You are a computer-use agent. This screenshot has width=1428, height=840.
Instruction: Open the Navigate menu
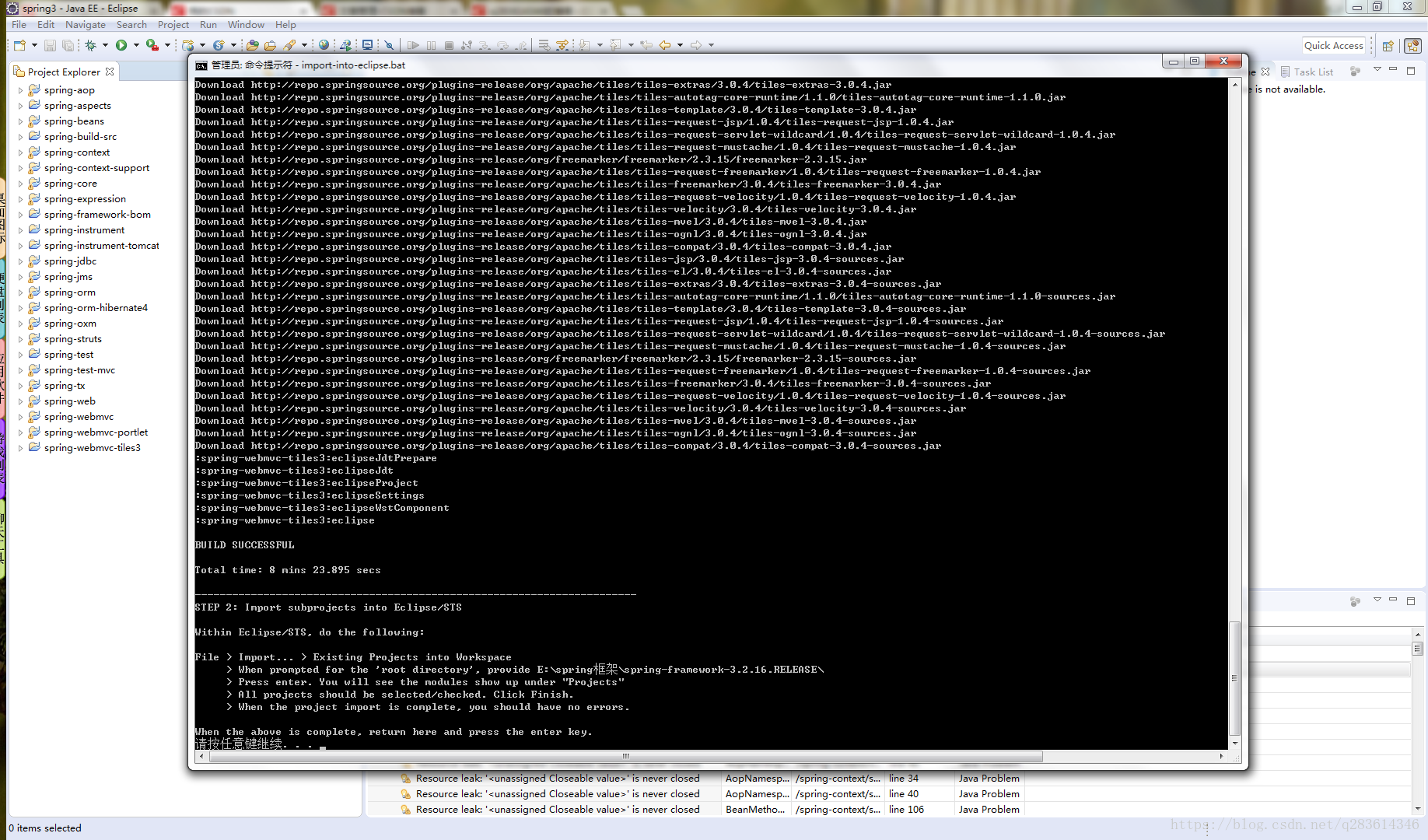(86, 25)
